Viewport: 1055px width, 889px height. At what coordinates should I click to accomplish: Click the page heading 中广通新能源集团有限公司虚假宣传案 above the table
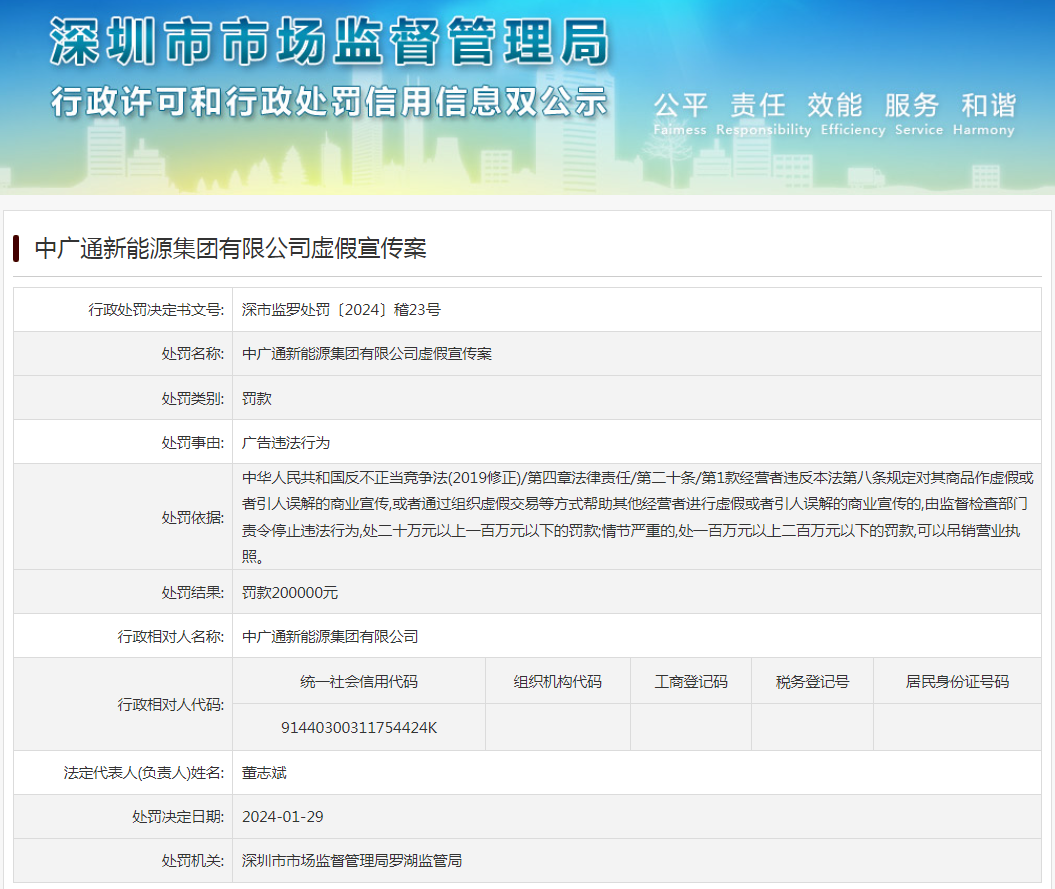tap(231, 248)
